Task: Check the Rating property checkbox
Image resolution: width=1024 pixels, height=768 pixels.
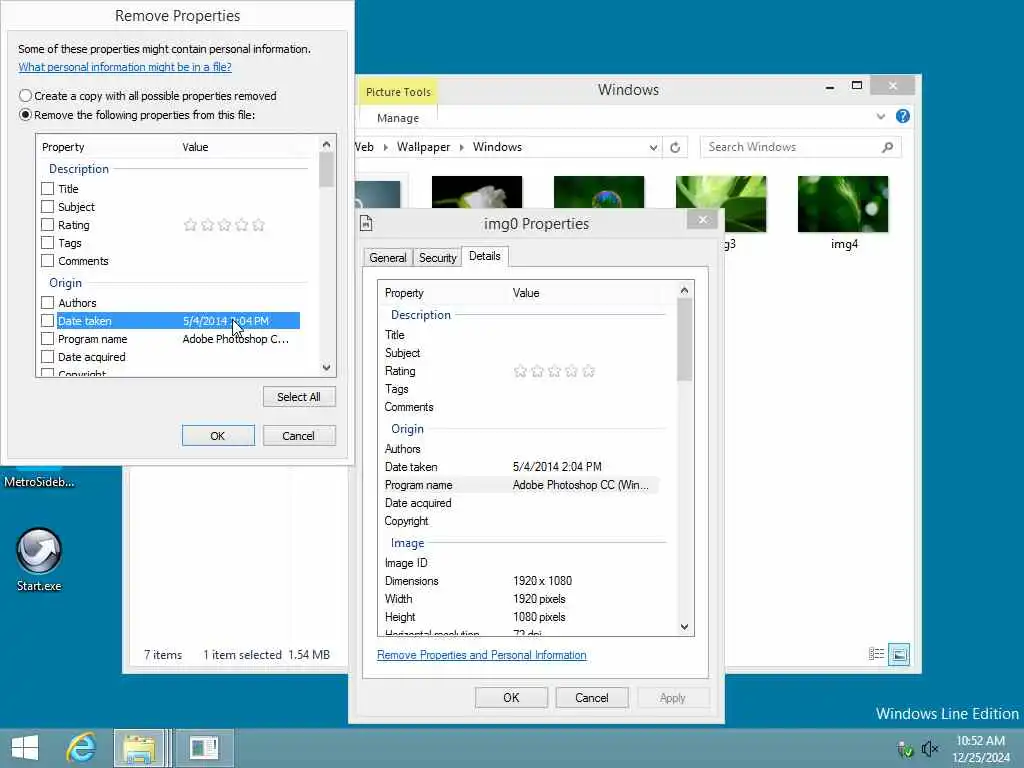Action: 48,225
